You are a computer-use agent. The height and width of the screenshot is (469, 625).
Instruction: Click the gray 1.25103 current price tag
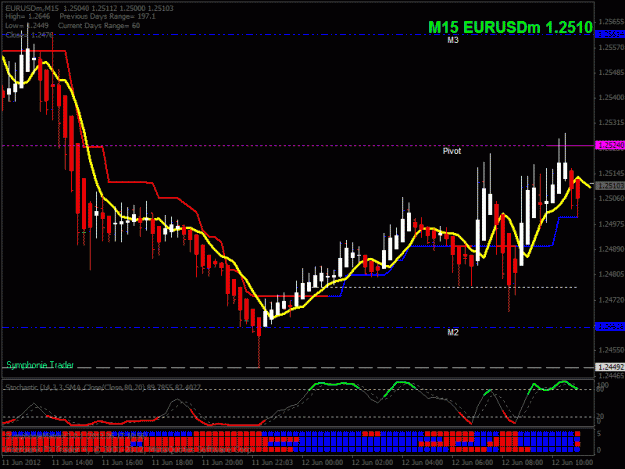pos(610,186)
